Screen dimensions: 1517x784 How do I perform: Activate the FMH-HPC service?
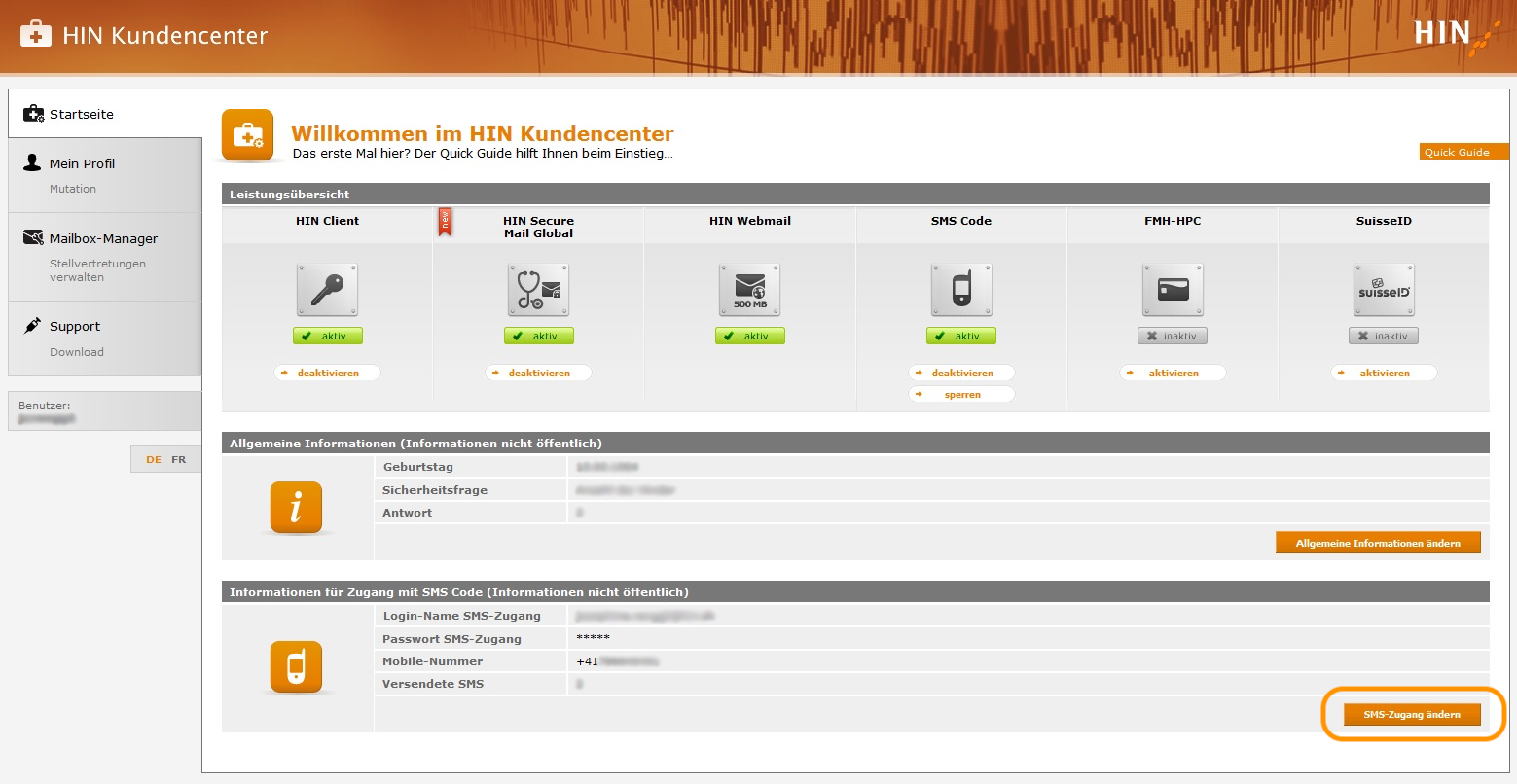pos(1173,373)
